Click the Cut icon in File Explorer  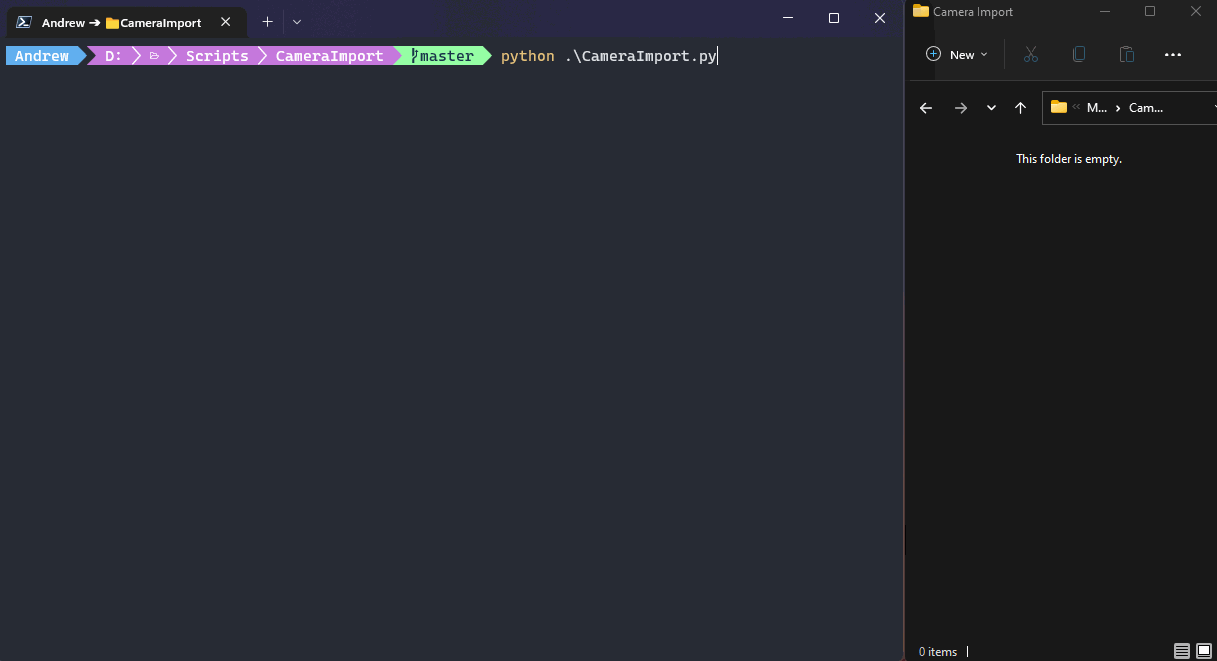click(1031, 55)
